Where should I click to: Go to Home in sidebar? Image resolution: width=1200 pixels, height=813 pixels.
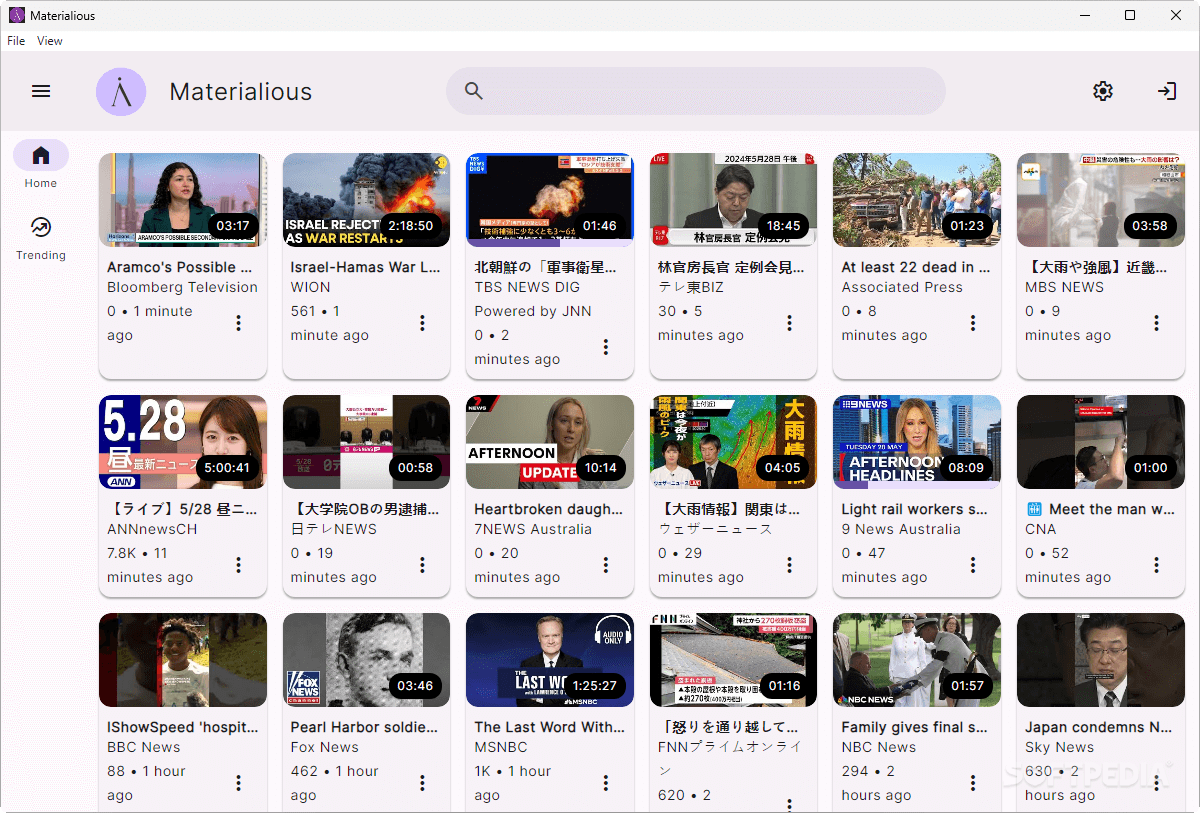(41, 165)
